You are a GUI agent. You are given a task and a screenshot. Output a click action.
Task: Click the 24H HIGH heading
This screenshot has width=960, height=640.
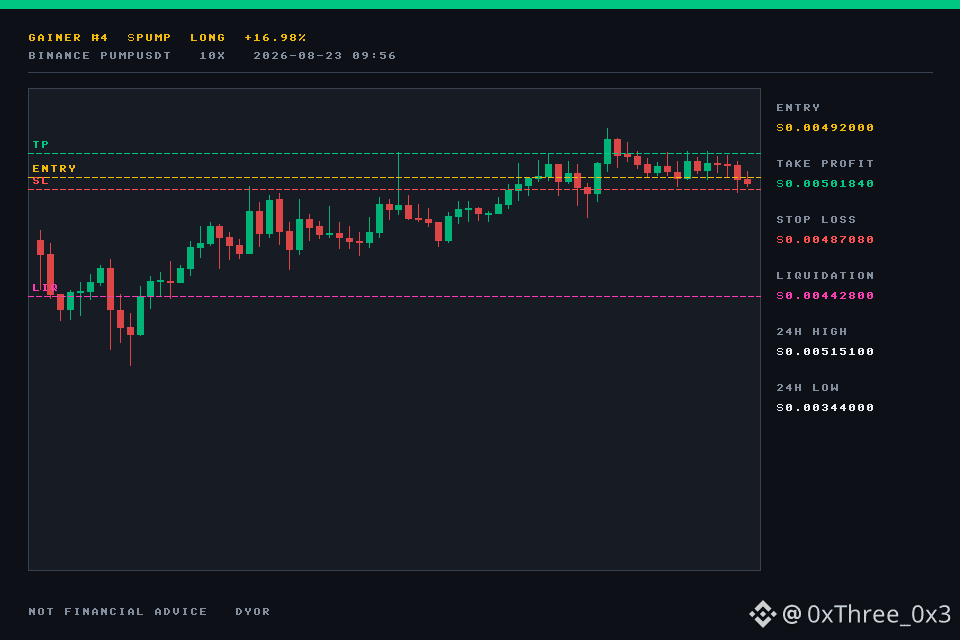point(811,332)
